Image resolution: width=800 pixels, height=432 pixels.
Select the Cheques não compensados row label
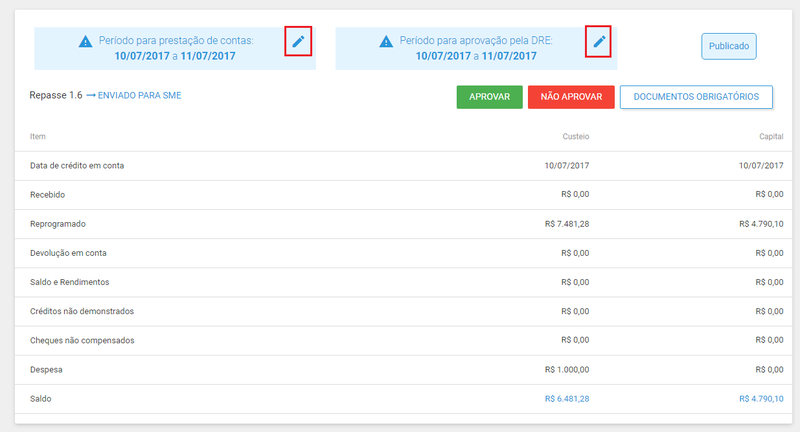[82, 340]
